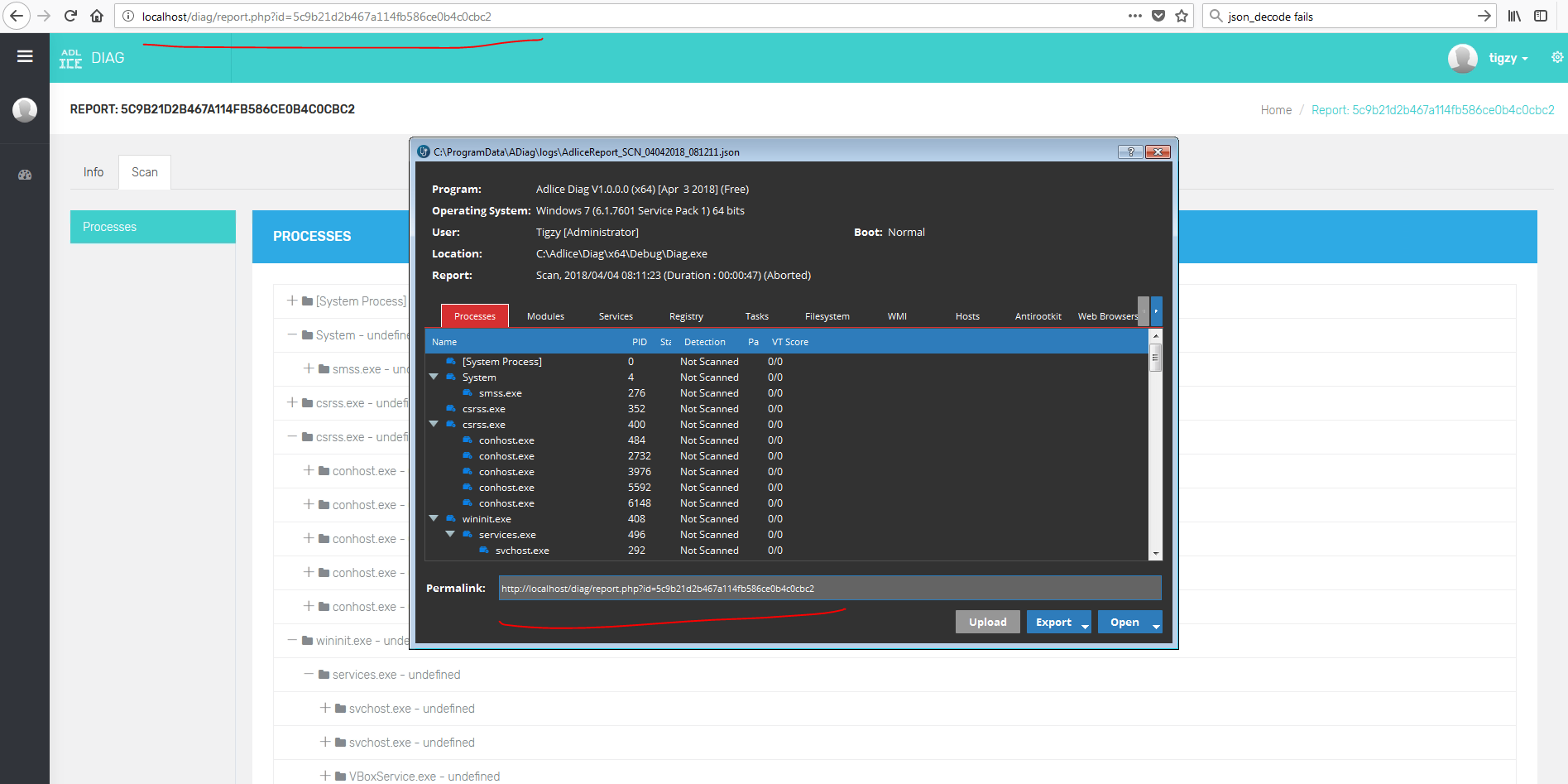Open the settings gear in header

pyautogui.click(x=1557, y=57)
